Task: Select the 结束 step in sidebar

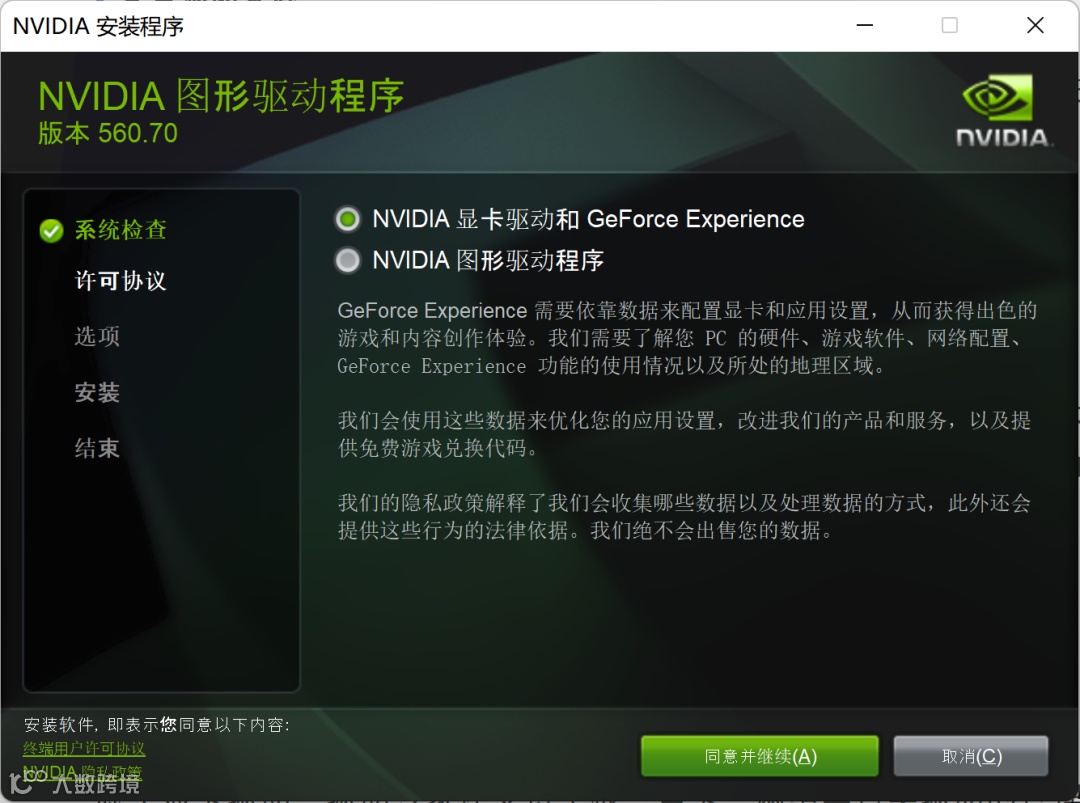Action: click(97, 448)
